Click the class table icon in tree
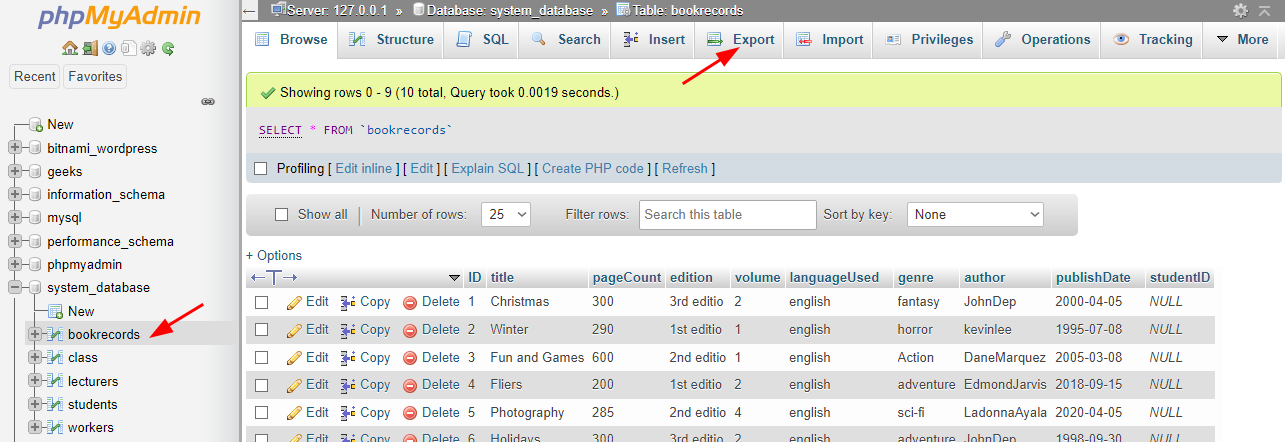The image size is (1285, 442). (56, 357)
